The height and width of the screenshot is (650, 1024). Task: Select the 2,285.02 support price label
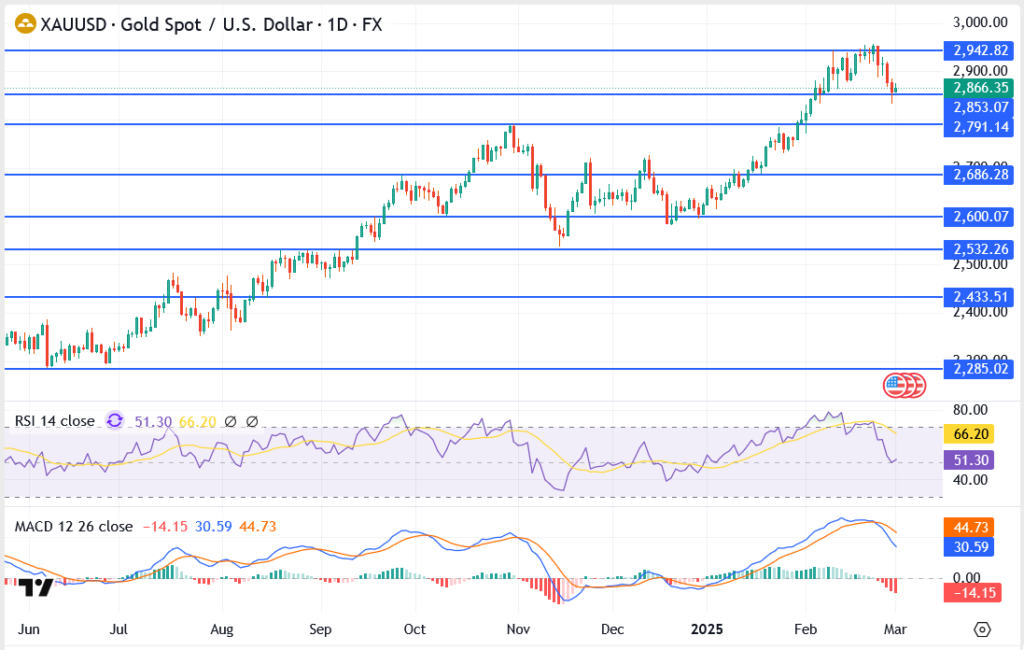(980, 368)
